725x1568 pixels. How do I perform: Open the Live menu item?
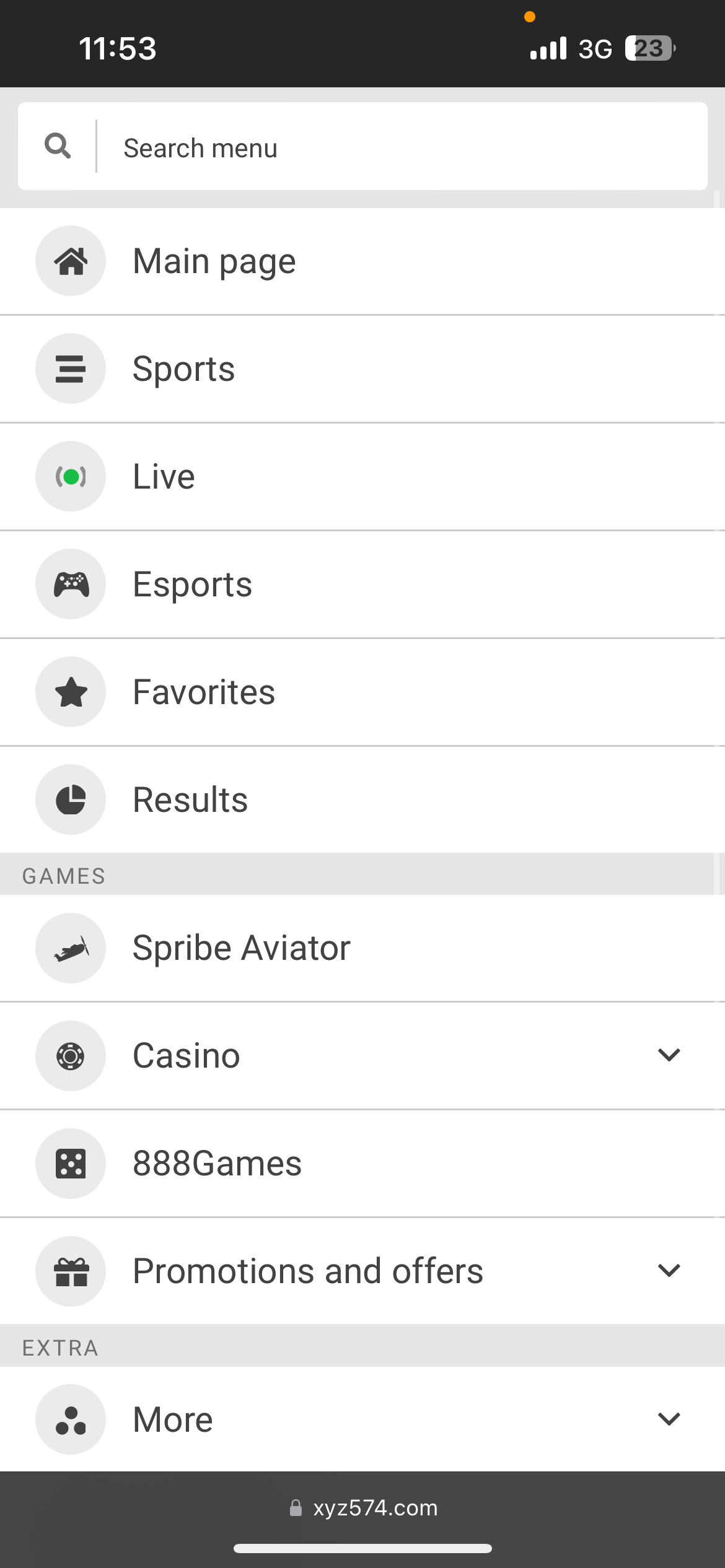tap(164, 477)
